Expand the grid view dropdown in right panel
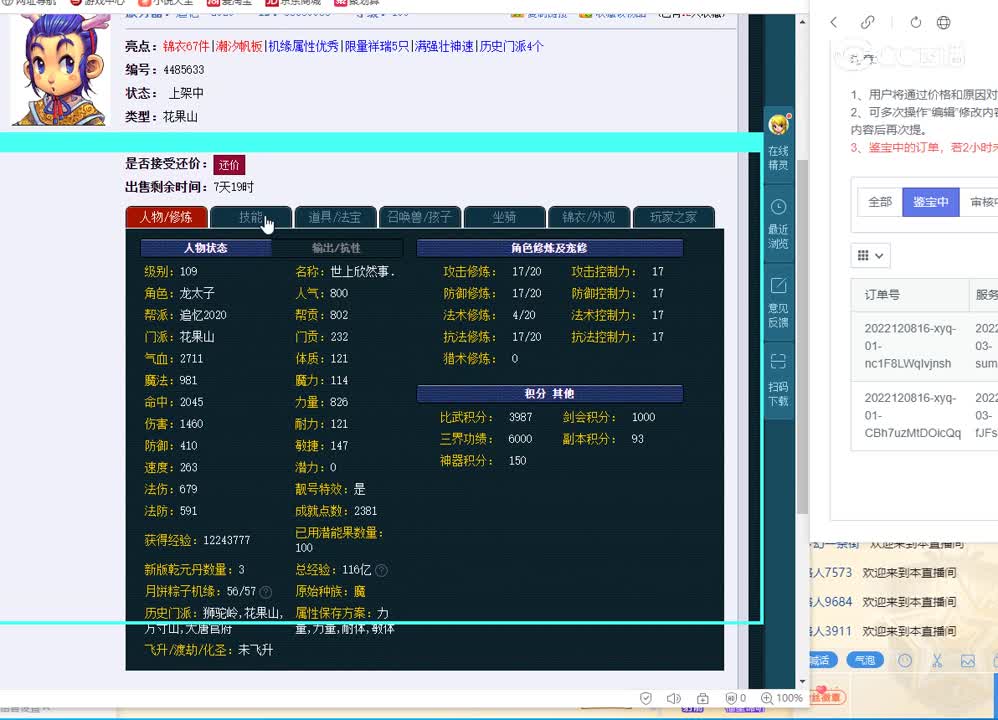Viewport: 998px width, 720px height. [870, 255]
